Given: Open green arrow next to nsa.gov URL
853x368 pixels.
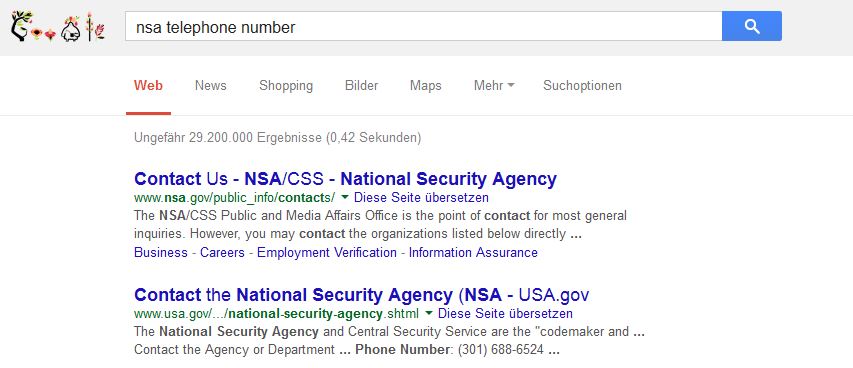Looking at the screenshot, I should 345,197.
